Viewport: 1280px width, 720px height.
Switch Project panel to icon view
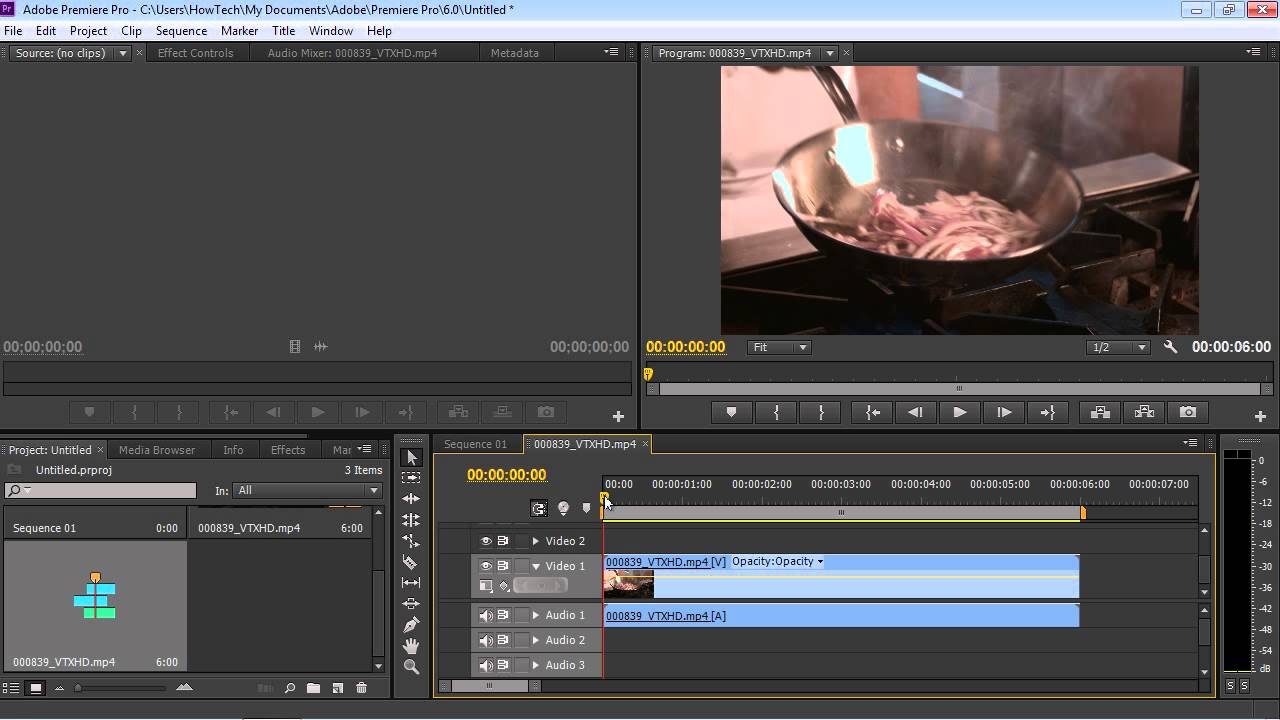pyautogui.click(x=36, y=688)
